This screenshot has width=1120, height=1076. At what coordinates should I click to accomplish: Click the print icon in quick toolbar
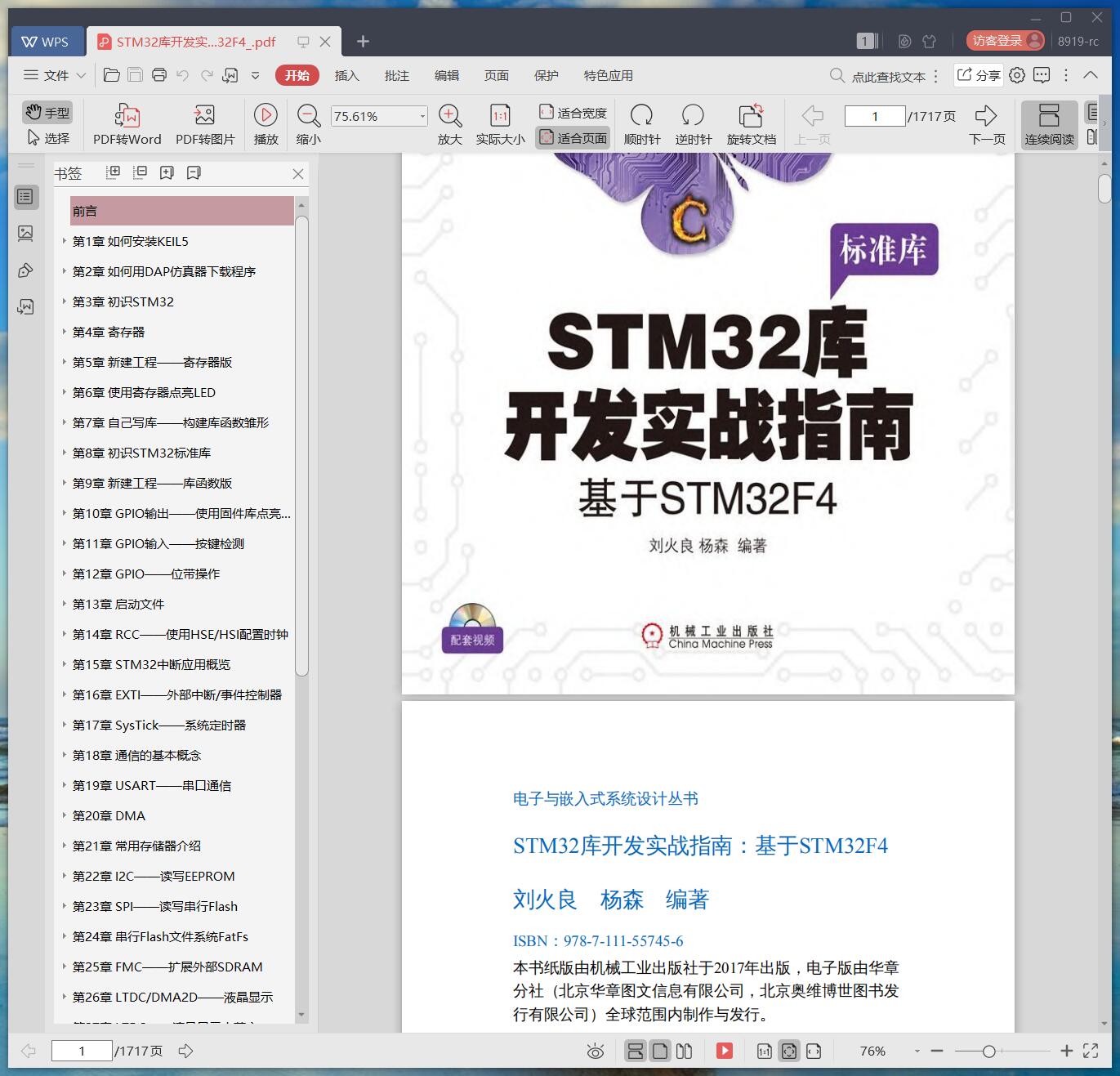coord(159,75)
